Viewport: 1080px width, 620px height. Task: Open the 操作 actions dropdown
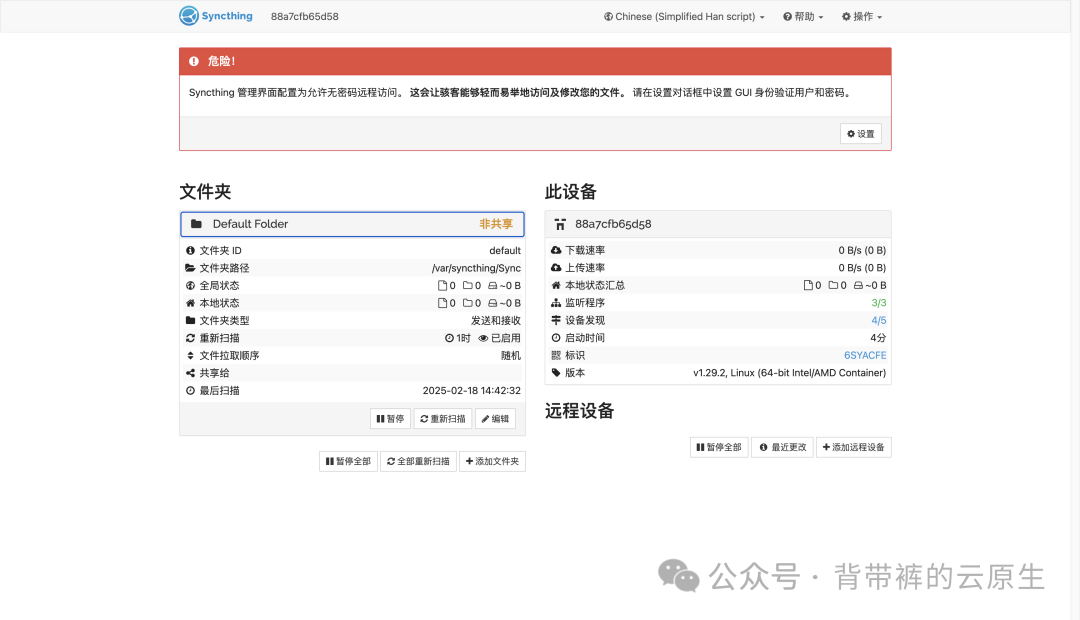[x=862, y=17]
